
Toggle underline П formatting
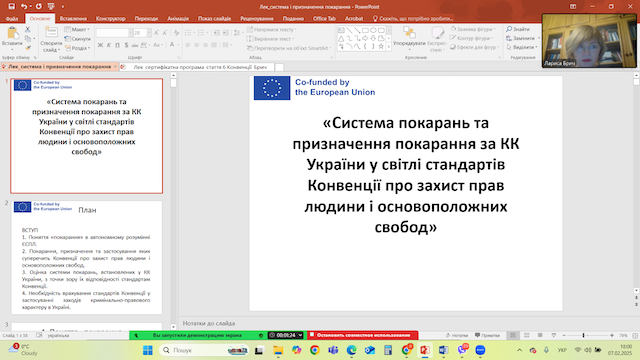click(117, 45)
